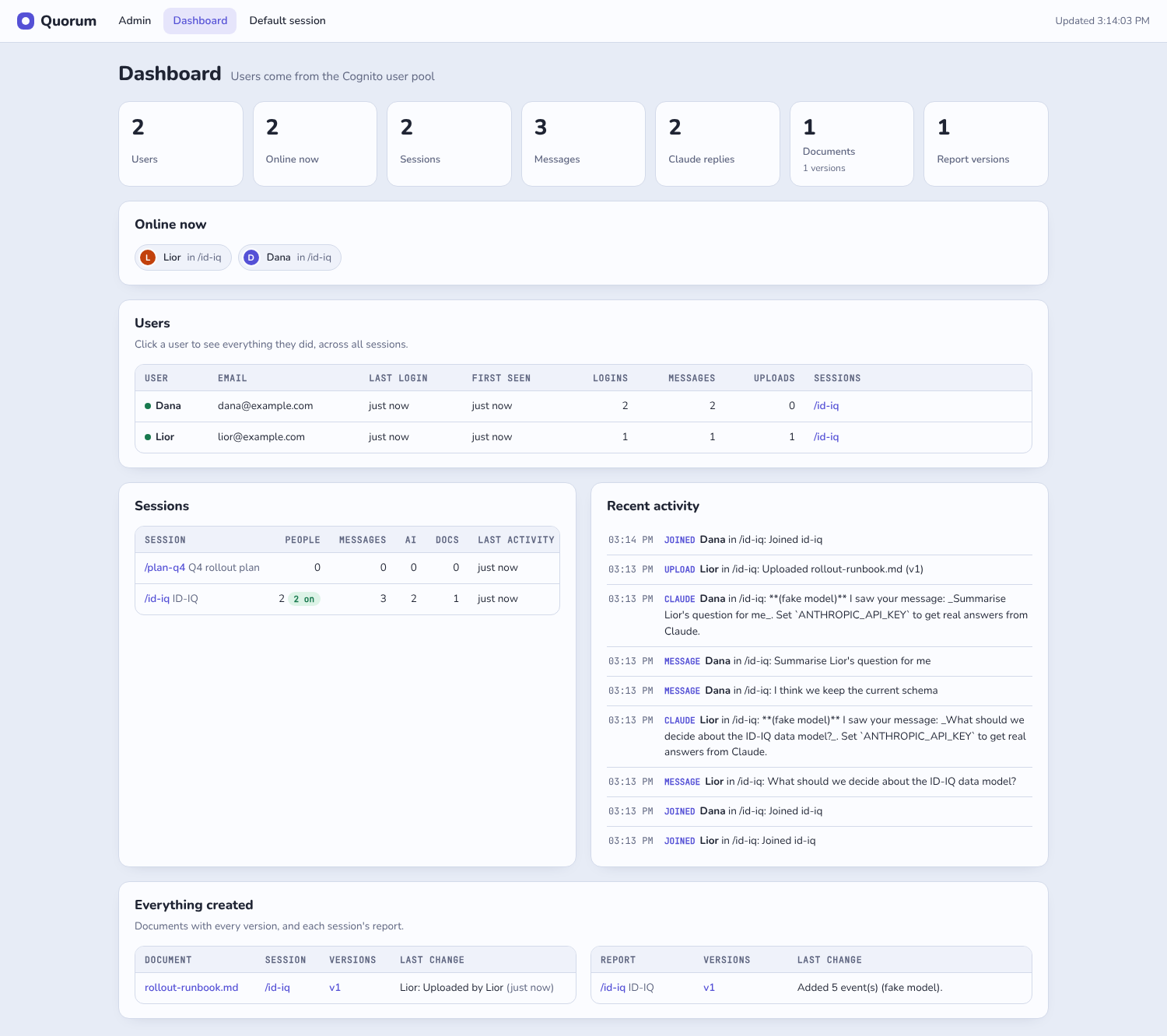Viewport: 1167px width, 1036px height.
Task: Open v1 version of rollout-runbook.md
Action: [x=335, y=988]
